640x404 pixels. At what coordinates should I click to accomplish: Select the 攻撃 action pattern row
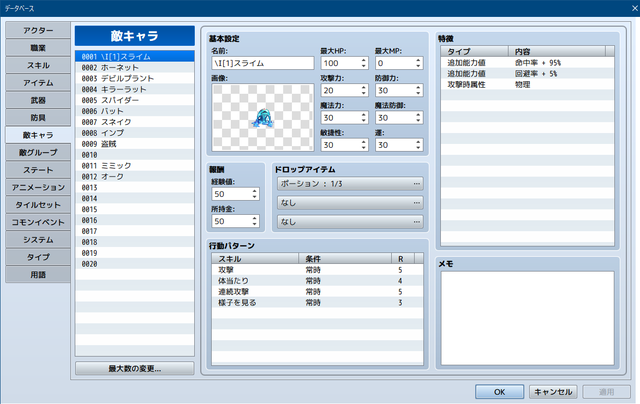(317, 270)
